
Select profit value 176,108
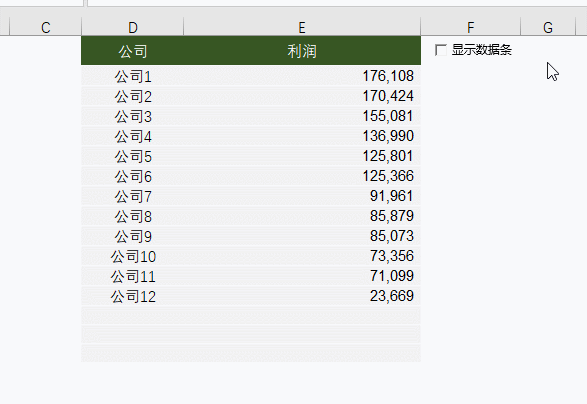coord(302,76)
